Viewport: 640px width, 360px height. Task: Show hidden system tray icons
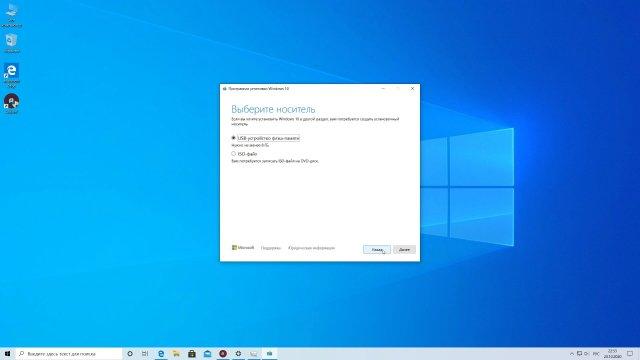[572, 353]
